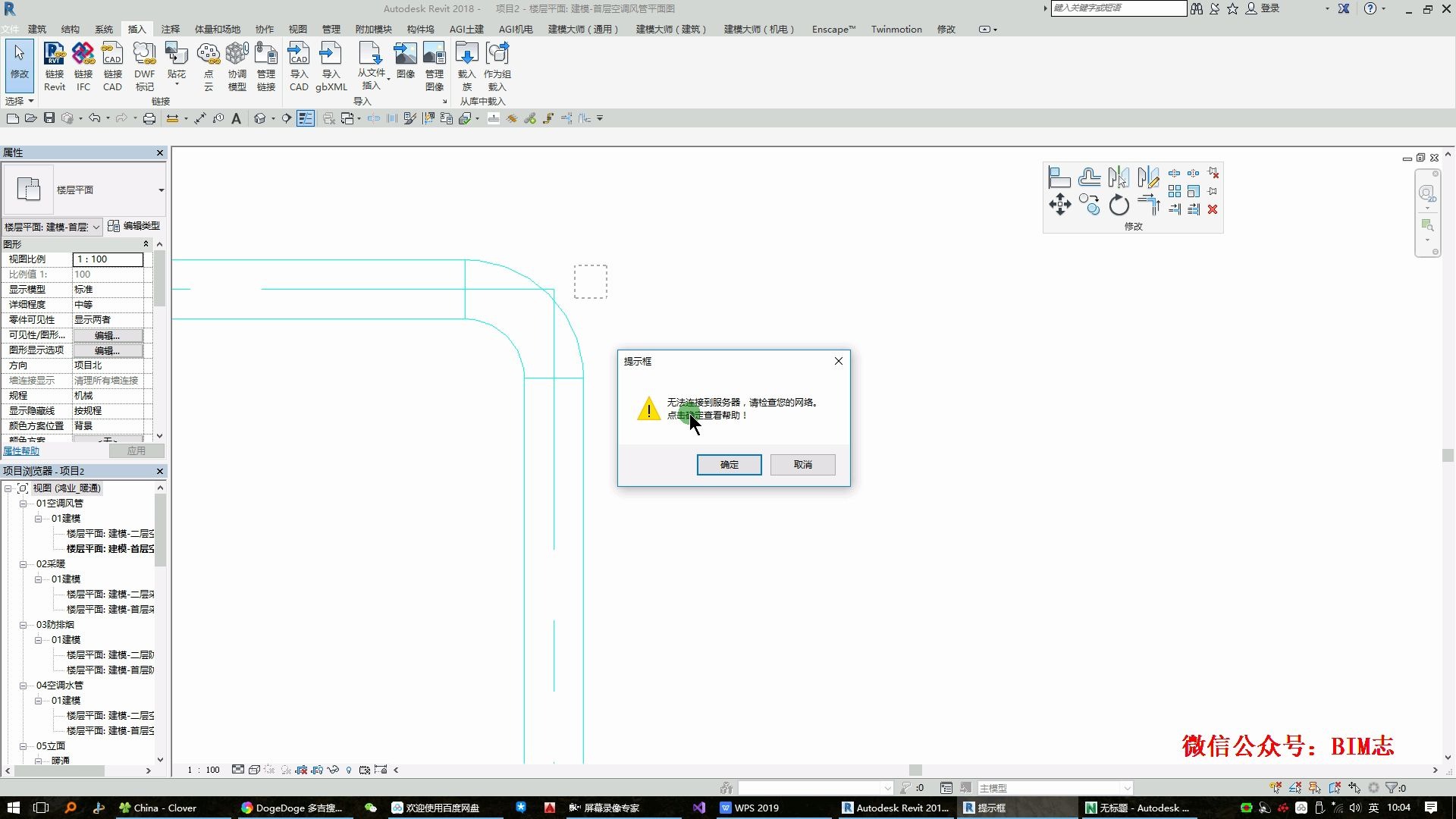Collapse the 02采暖 tree node

(x=24, y=564)
